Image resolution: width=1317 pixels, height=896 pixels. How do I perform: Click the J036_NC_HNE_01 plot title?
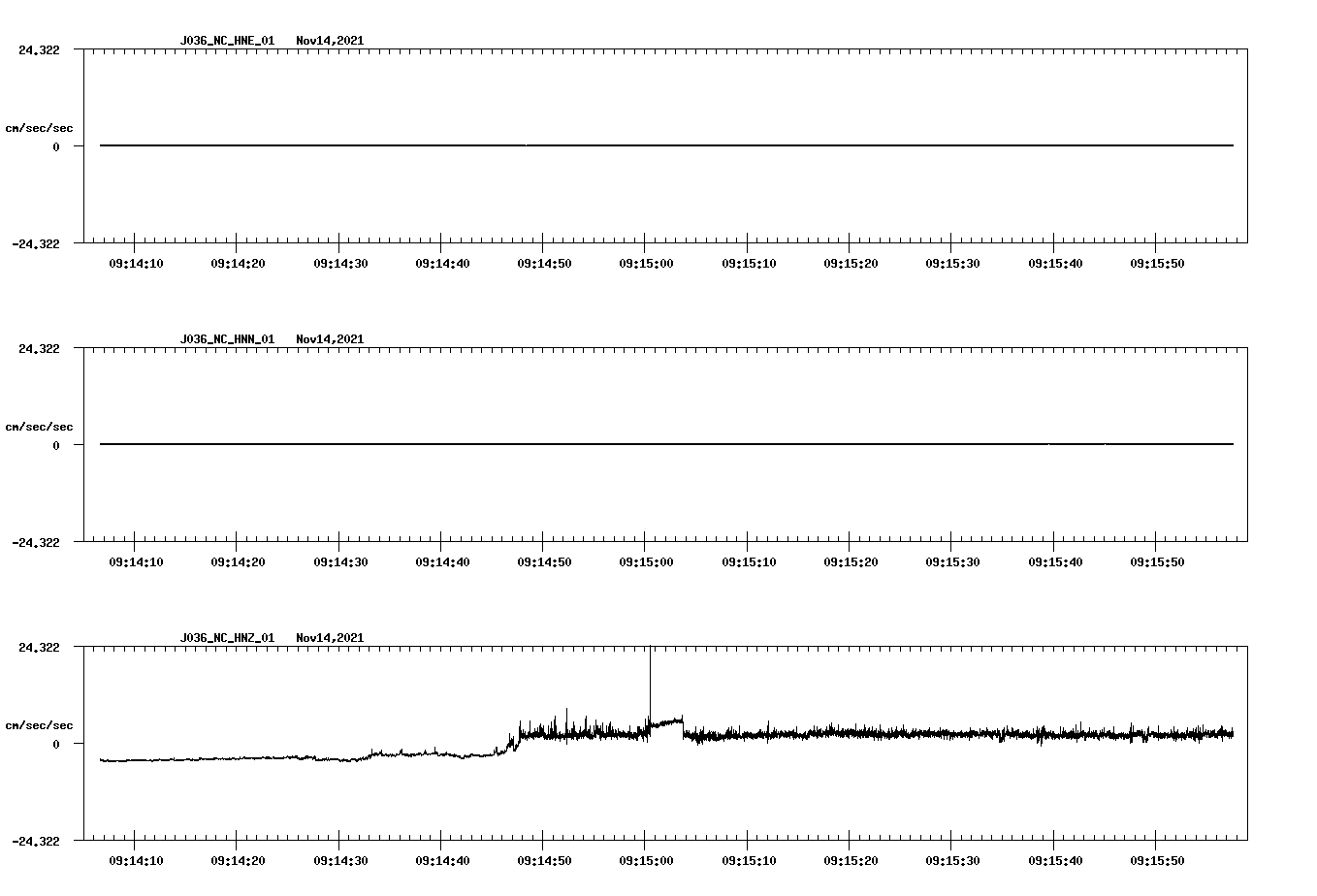227,41
